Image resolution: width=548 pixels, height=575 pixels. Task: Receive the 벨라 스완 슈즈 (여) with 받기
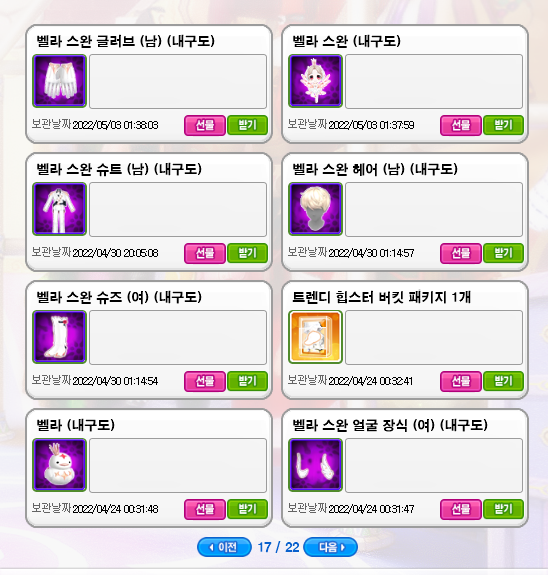(248, 381)
